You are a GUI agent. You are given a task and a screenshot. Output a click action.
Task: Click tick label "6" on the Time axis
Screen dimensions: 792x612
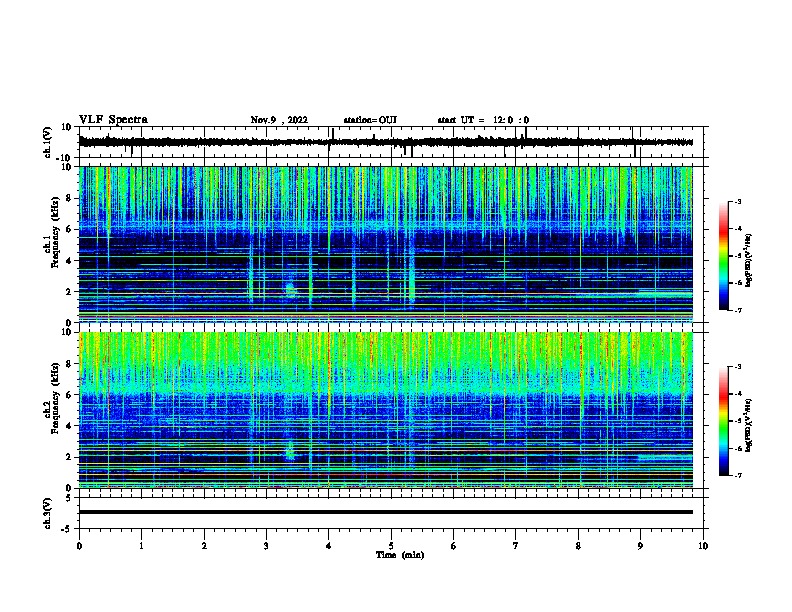(x=454, y=546)
